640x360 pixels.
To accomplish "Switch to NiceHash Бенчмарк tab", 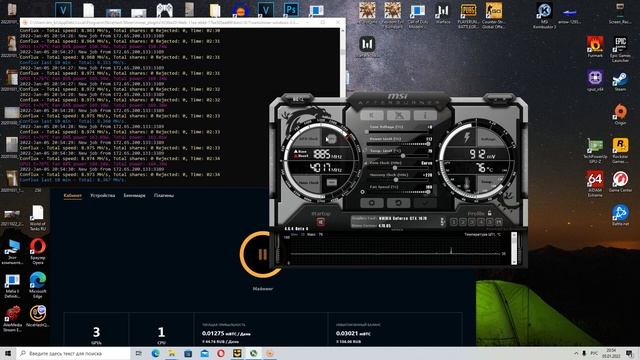I will click(x=135, y=196).
